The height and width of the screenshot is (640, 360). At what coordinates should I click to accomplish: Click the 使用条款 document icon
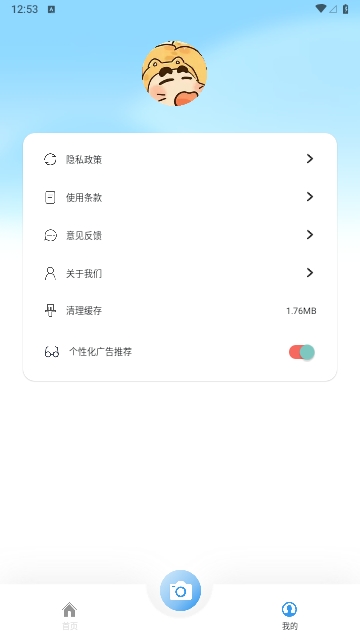pos(50,198)
